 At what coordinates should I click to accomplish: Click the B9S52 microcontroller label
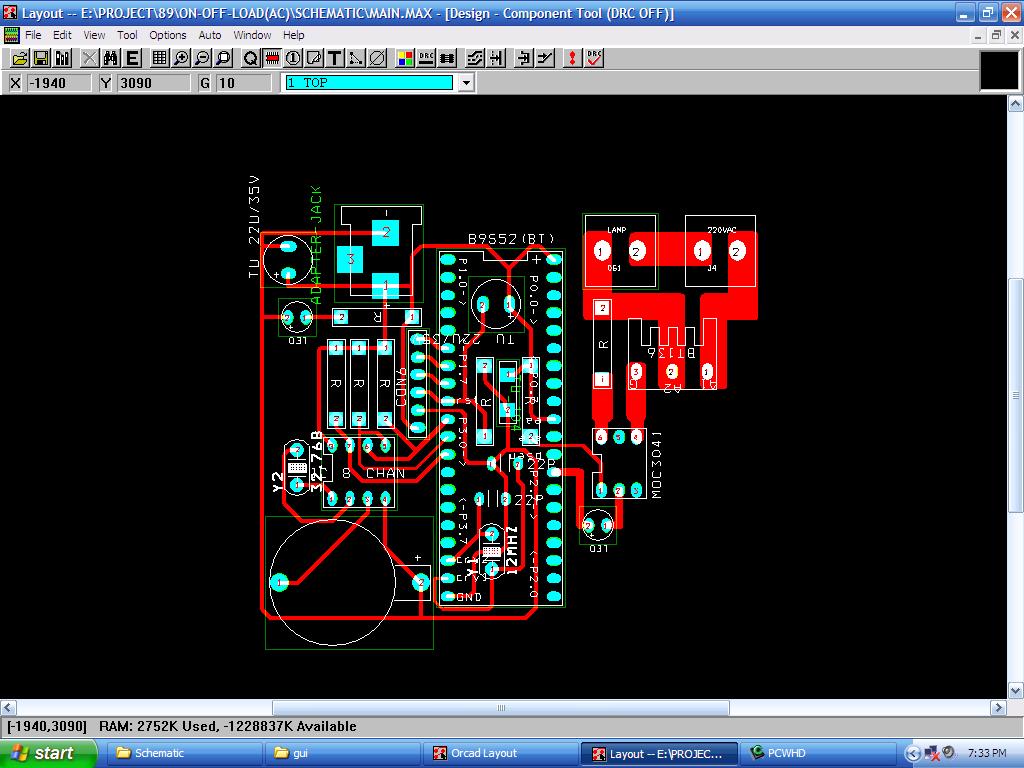click(x=511, y=240)
